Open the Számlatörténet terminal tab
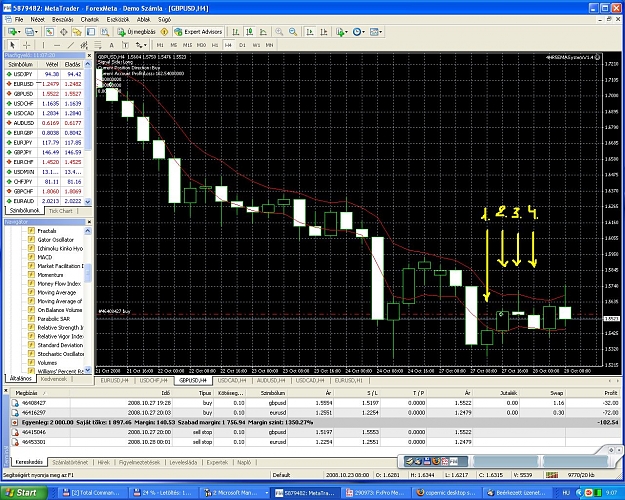This screenshot has height=500, width=625. tap(70, 463)
